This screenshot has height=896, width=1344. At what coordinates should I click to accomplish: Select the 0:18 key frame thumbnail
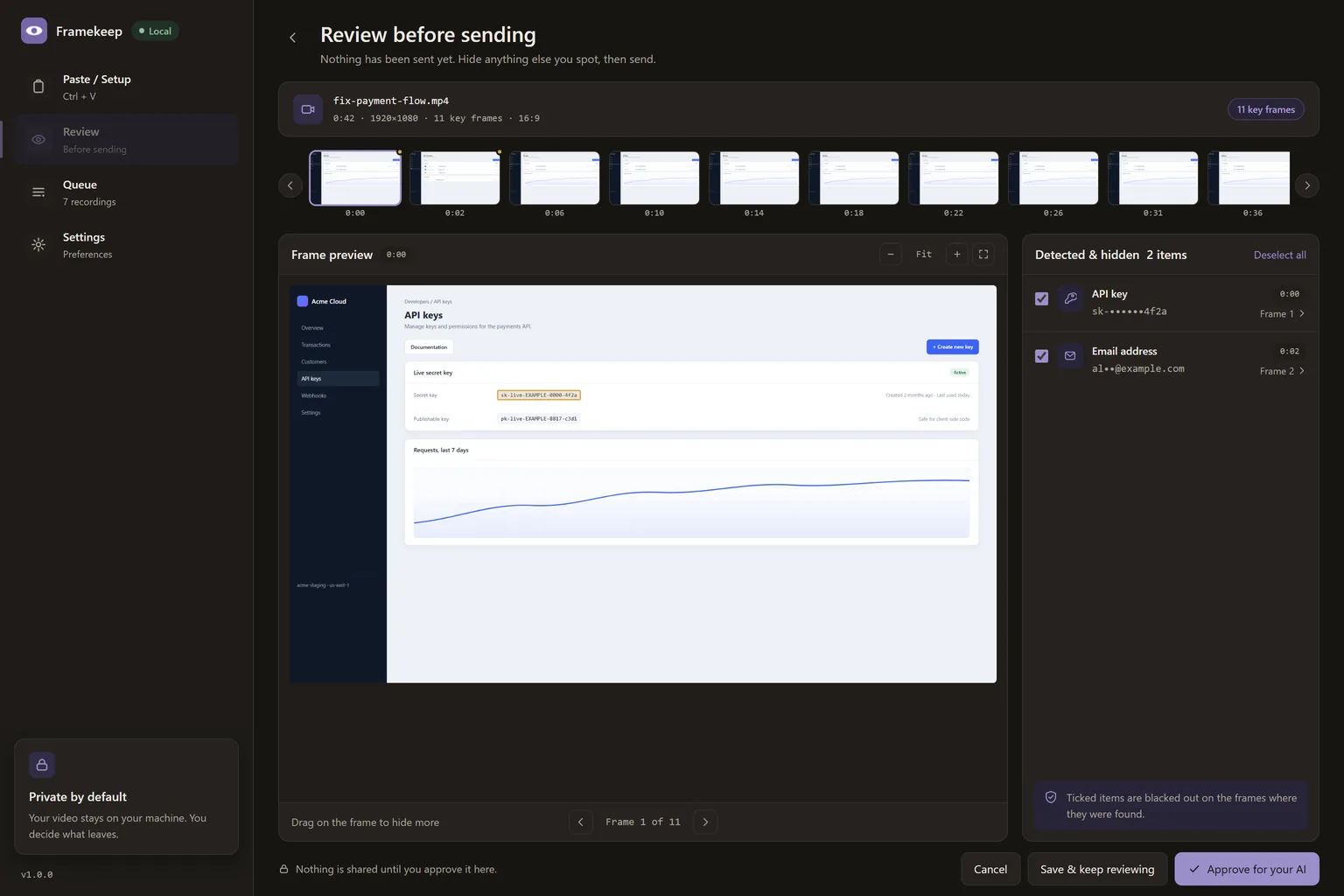pyautogui.click(x=854, y=178)
